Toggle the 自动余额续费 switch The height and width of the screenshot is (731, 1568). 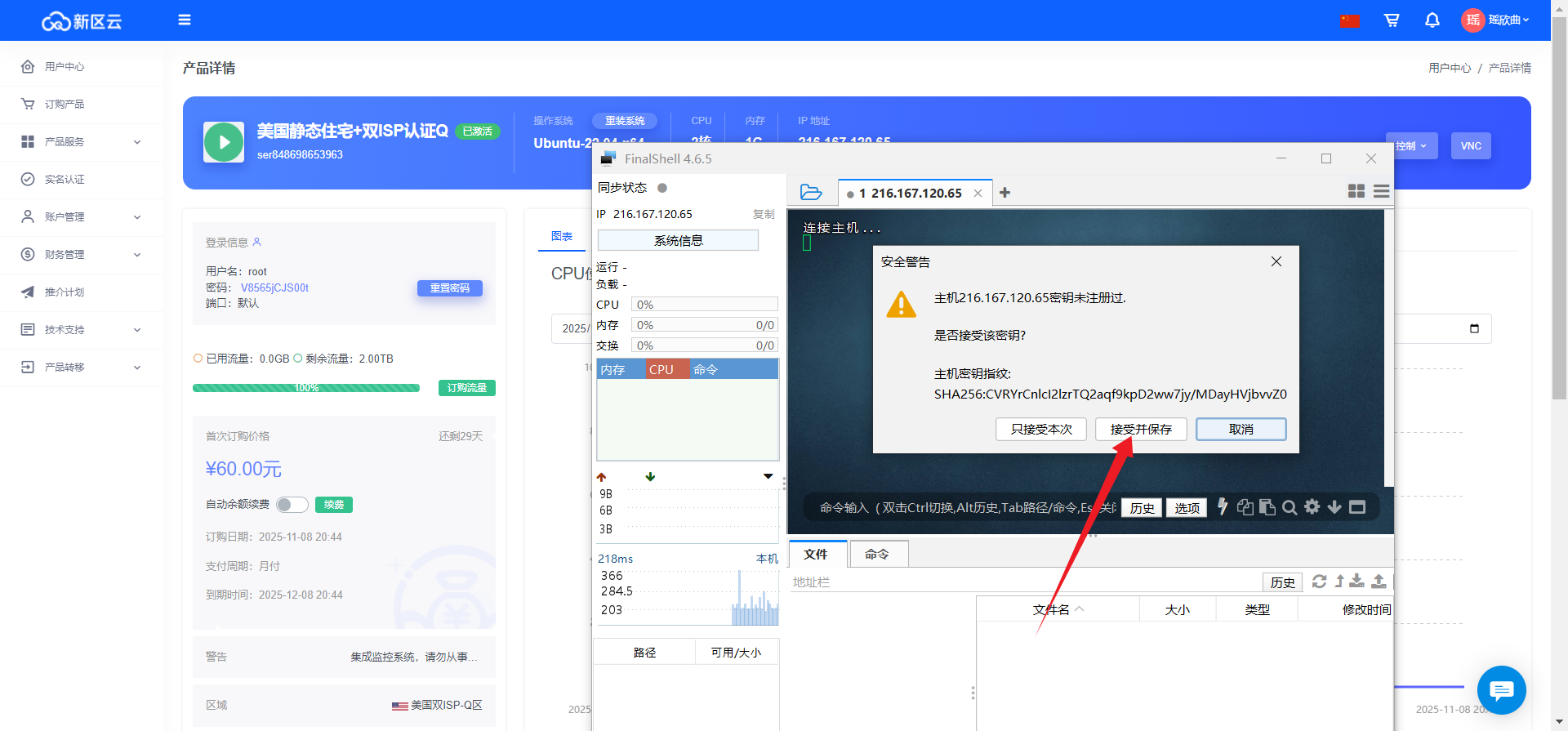(292, 505)
